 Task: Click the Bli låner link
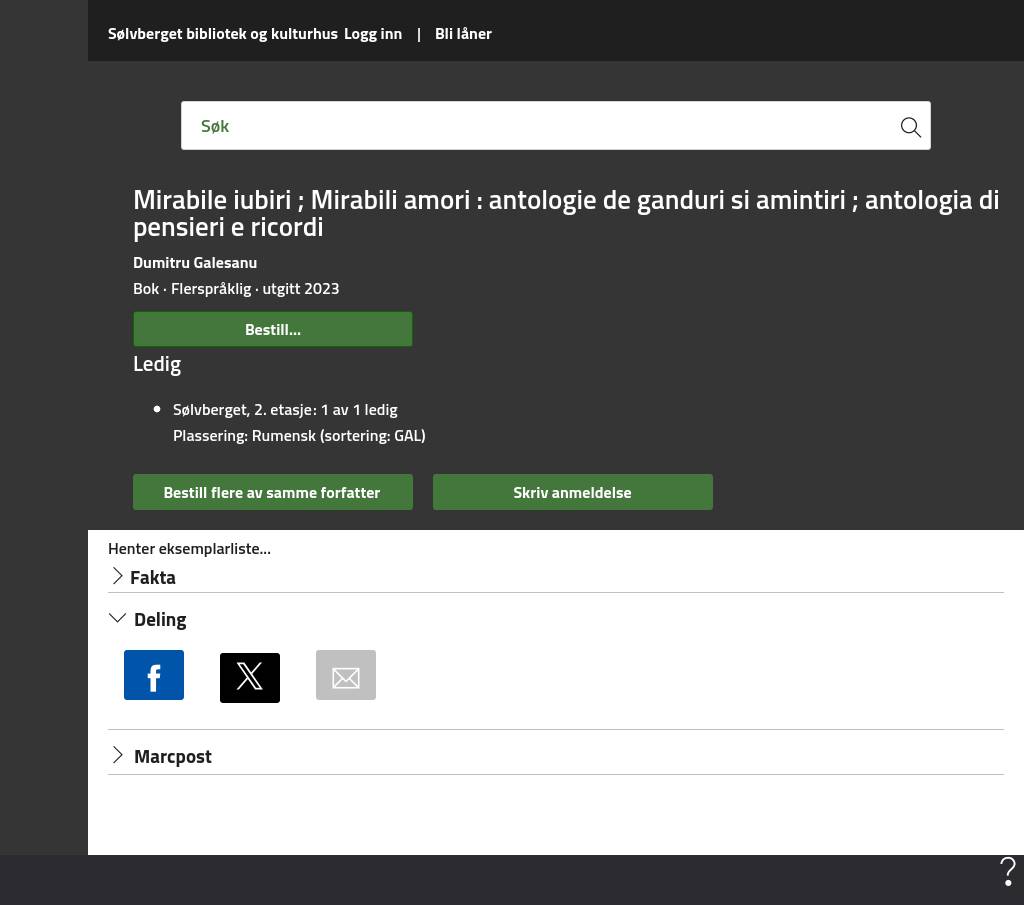463,33
